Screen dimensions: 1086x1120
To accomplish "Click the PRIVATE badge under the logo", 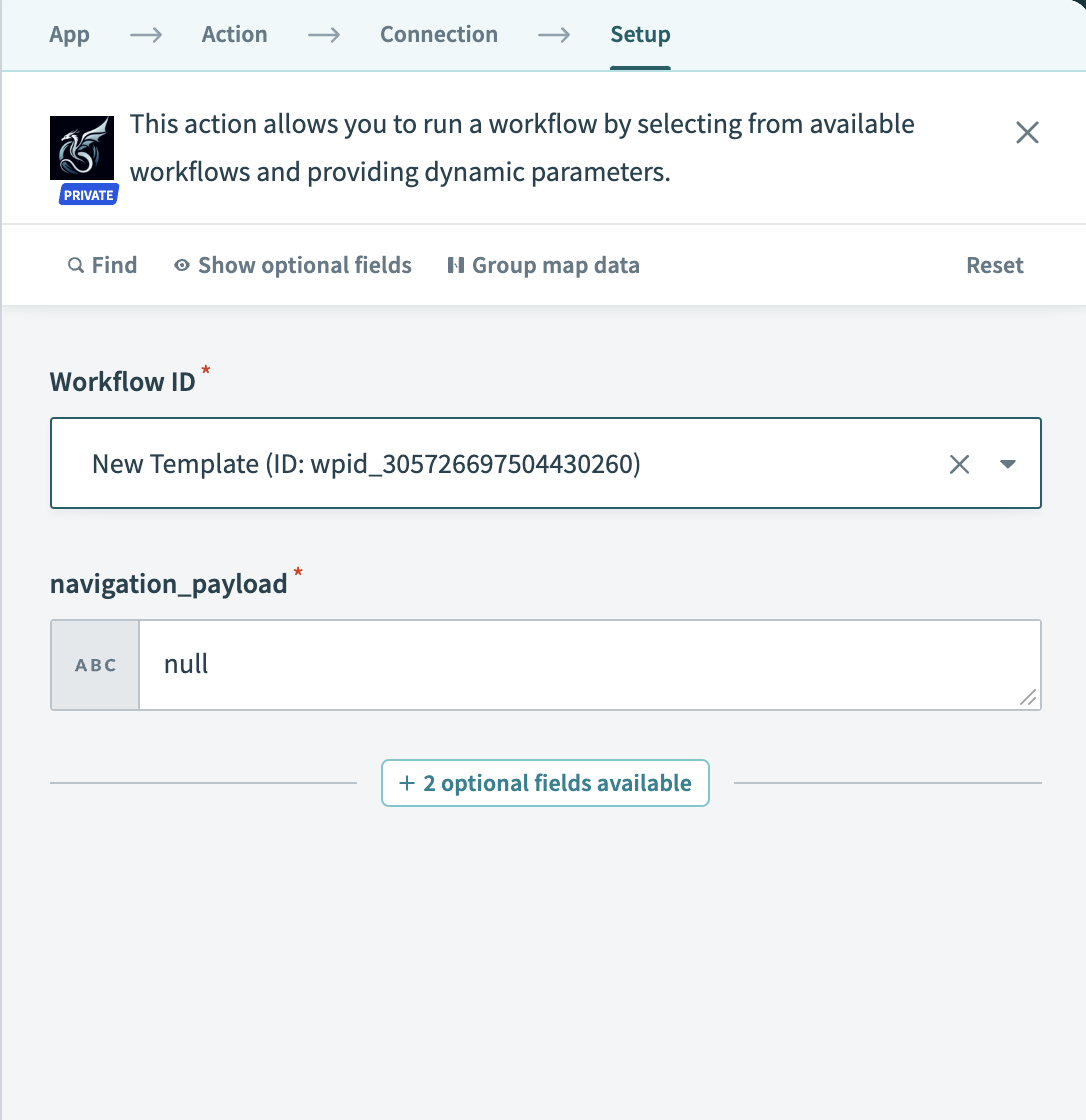I will (x=88, y=195).
